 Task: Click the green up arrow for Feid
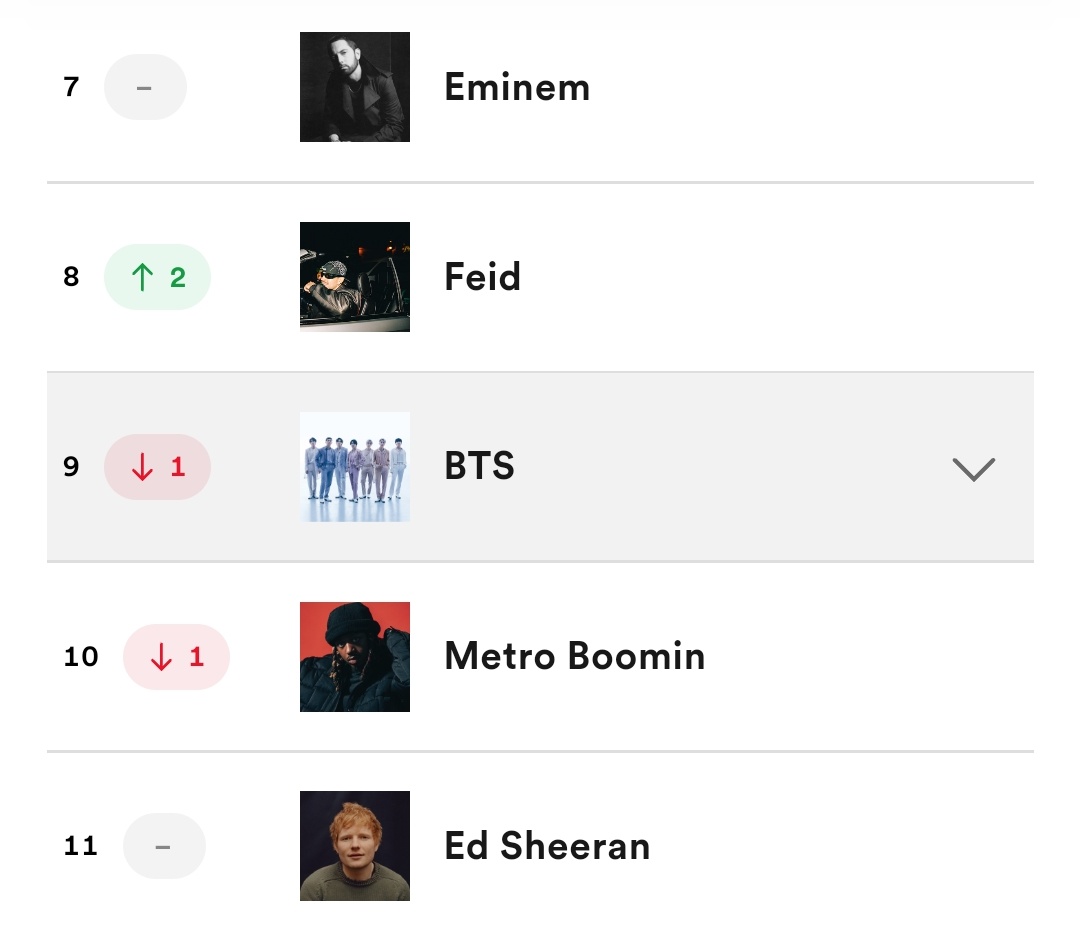(142, 277)
